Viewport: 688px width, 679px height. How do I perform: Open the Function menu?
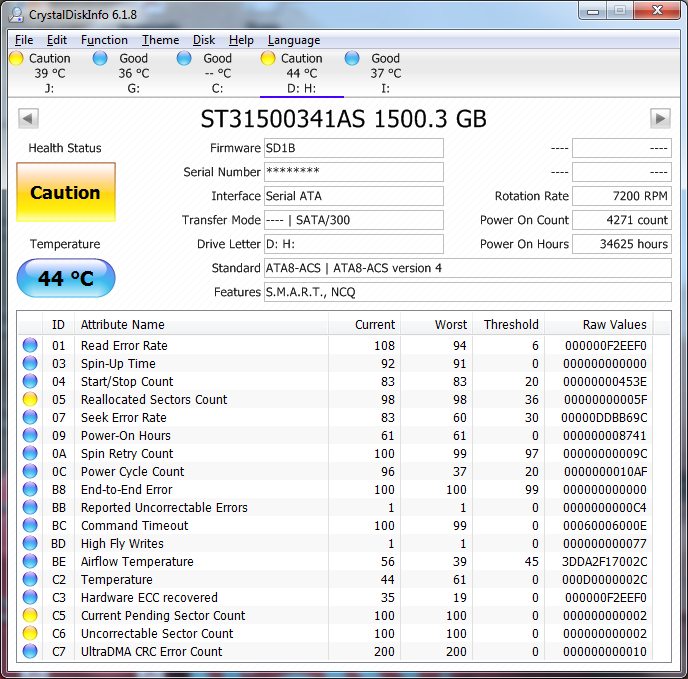pyautogui.click(x=104, y=40)
